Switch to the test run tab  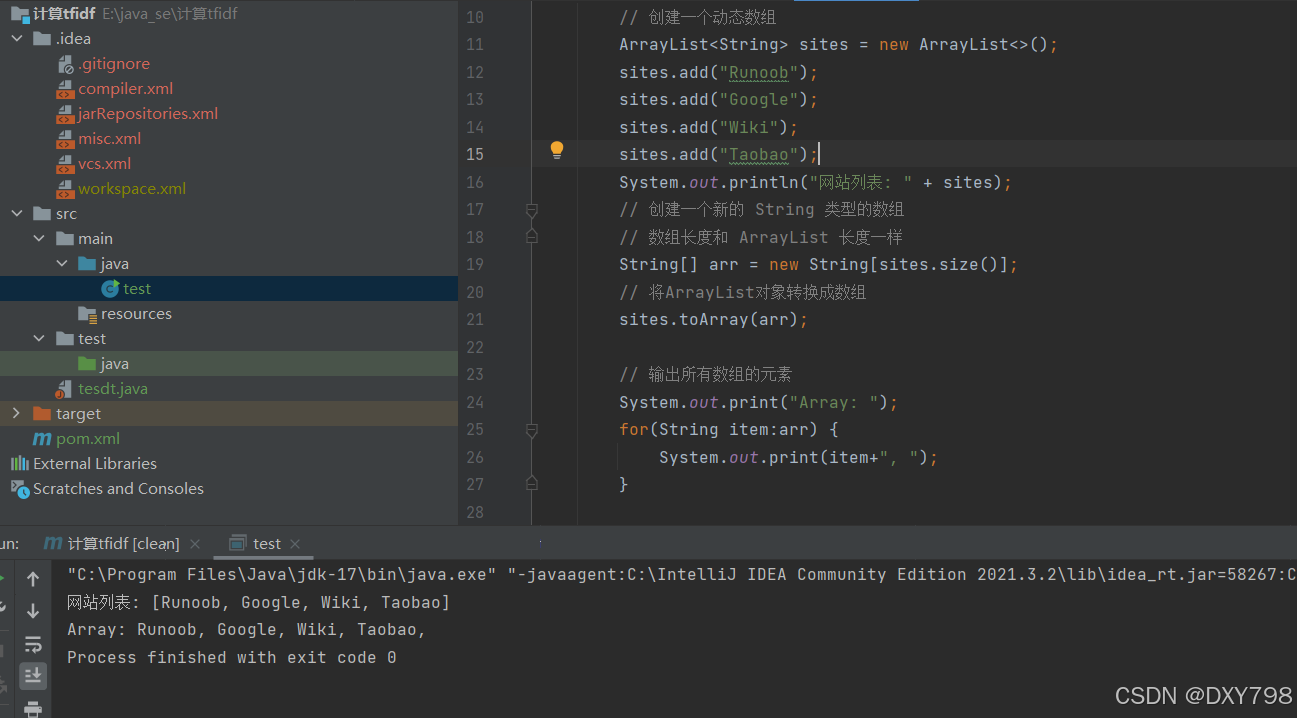265,543
